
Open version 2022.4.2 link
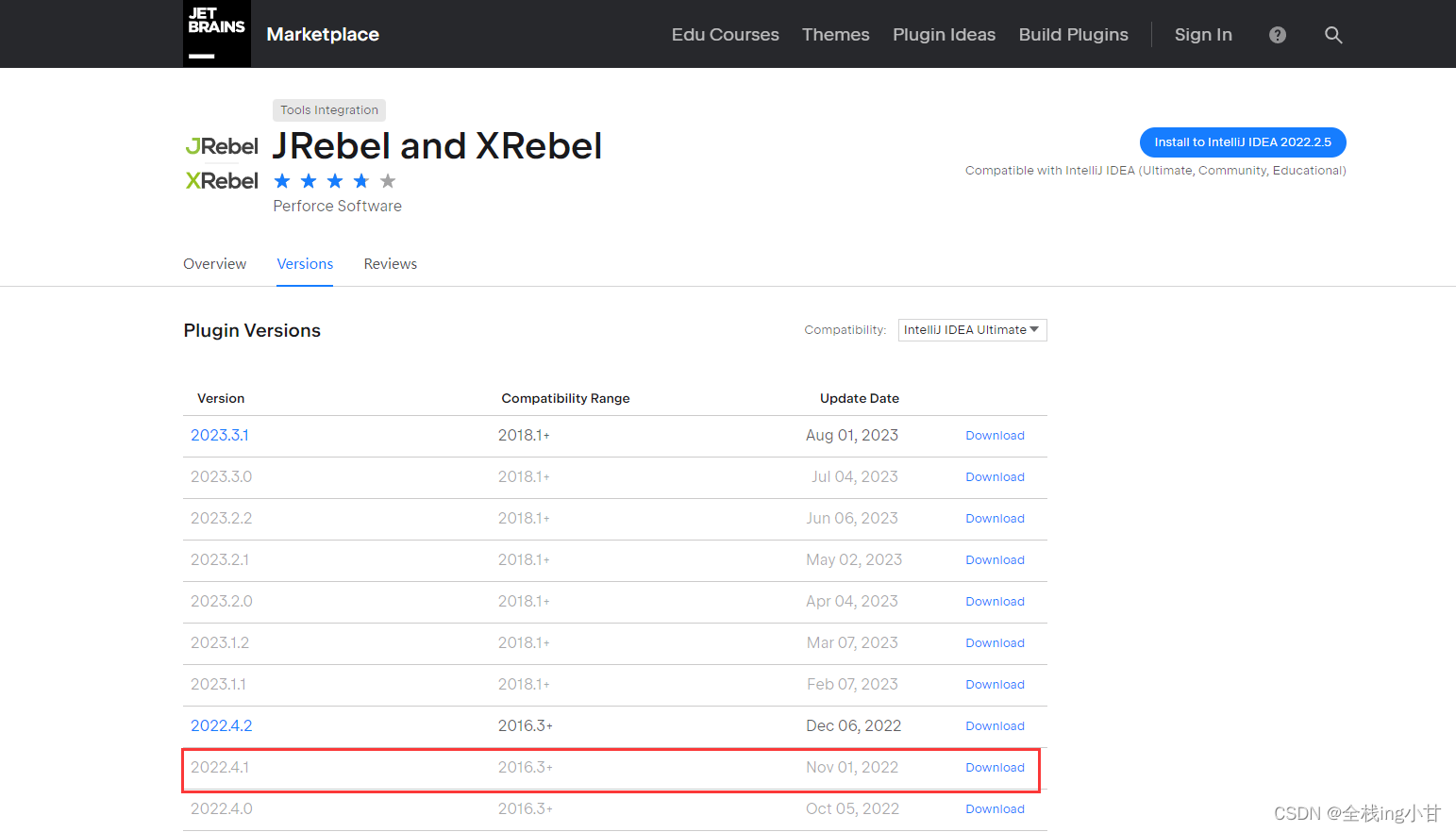pyautogui.click(x=222, y=725)
